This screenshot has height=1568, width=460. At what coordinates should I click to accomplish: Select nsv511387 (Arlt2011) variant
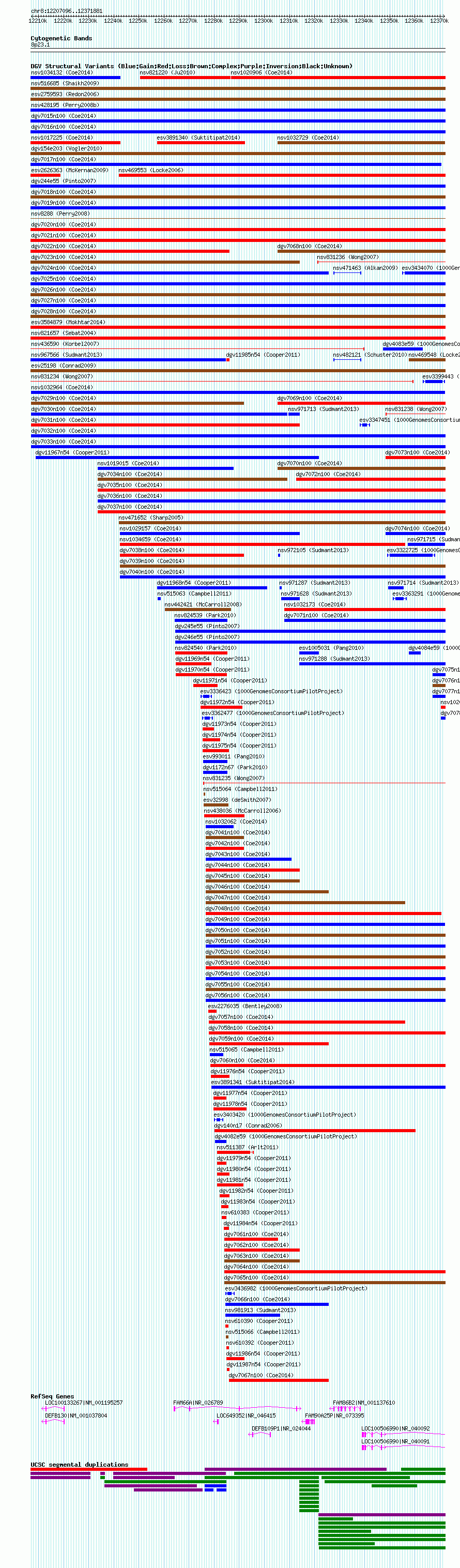tap(248, 1147)
